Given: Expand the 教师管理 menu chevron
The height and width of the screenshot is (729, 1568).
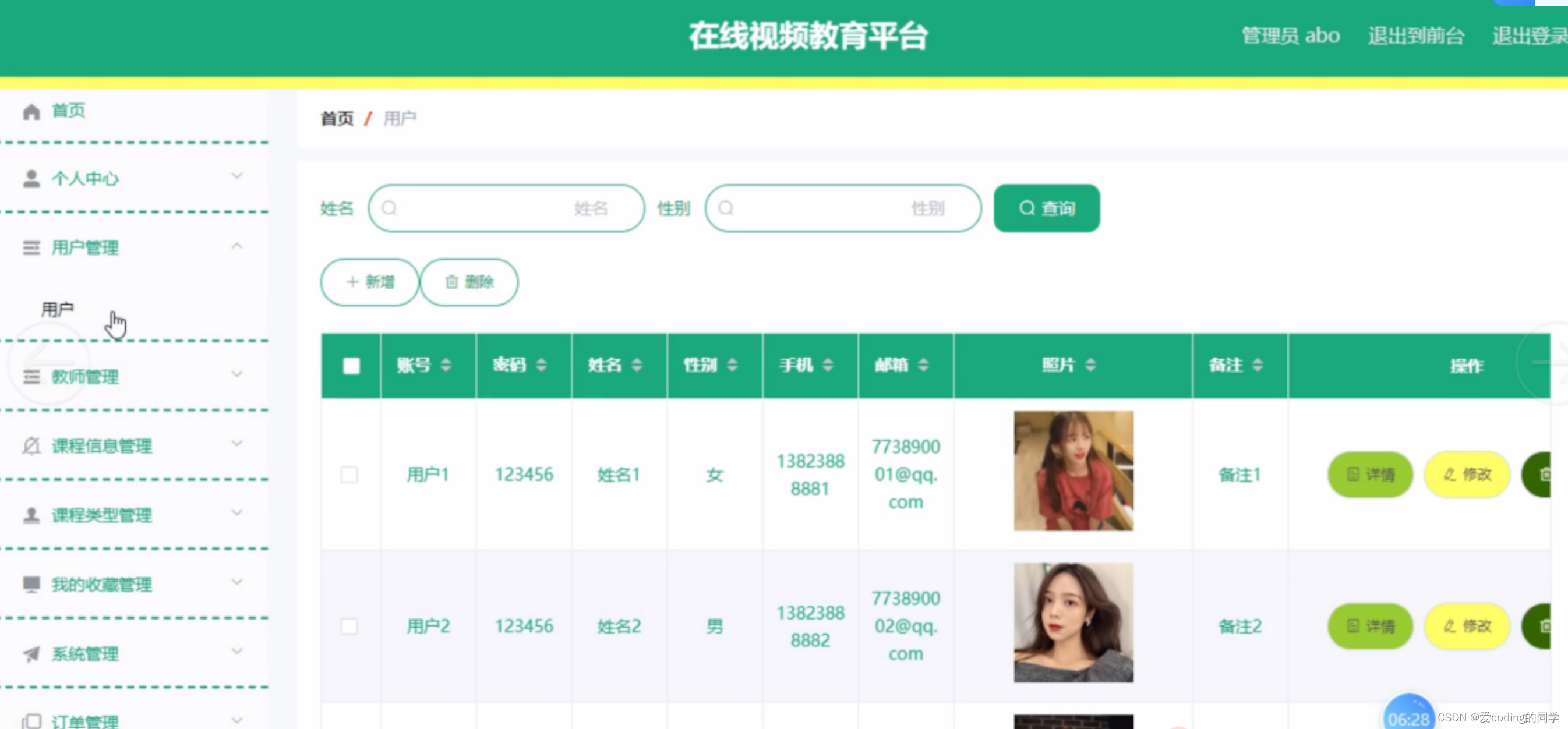Looking at the screenshot, I should point(237,374).
